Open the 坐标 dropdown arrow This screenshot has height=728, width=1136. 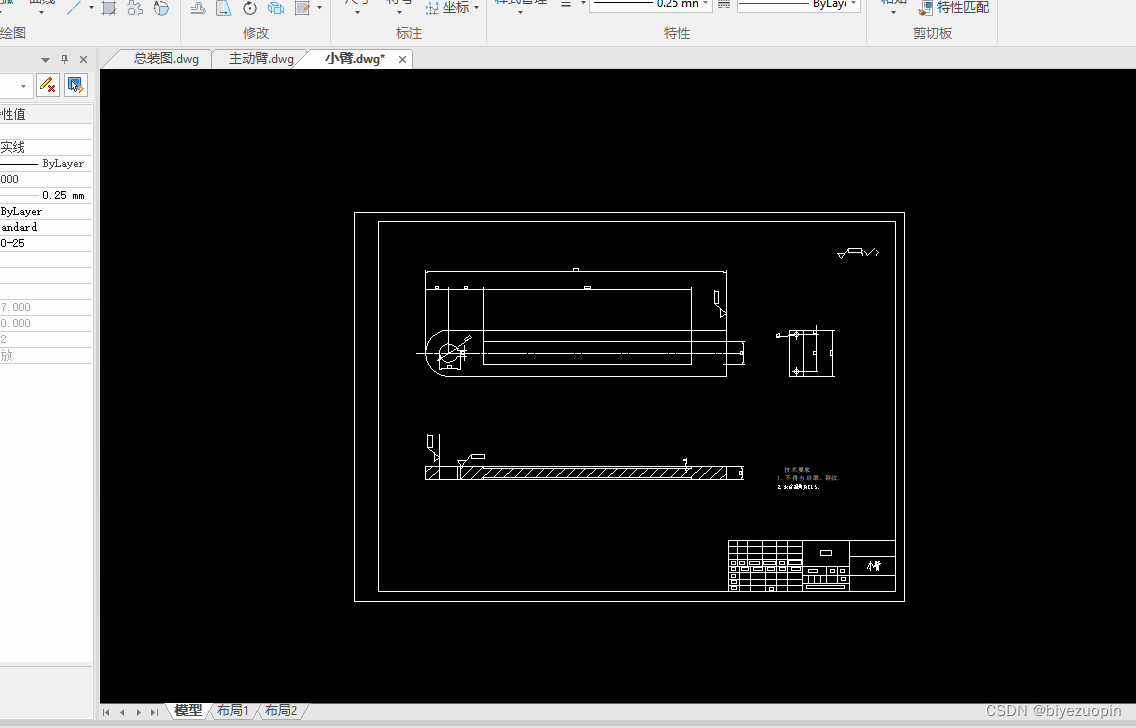pos(477,7)
